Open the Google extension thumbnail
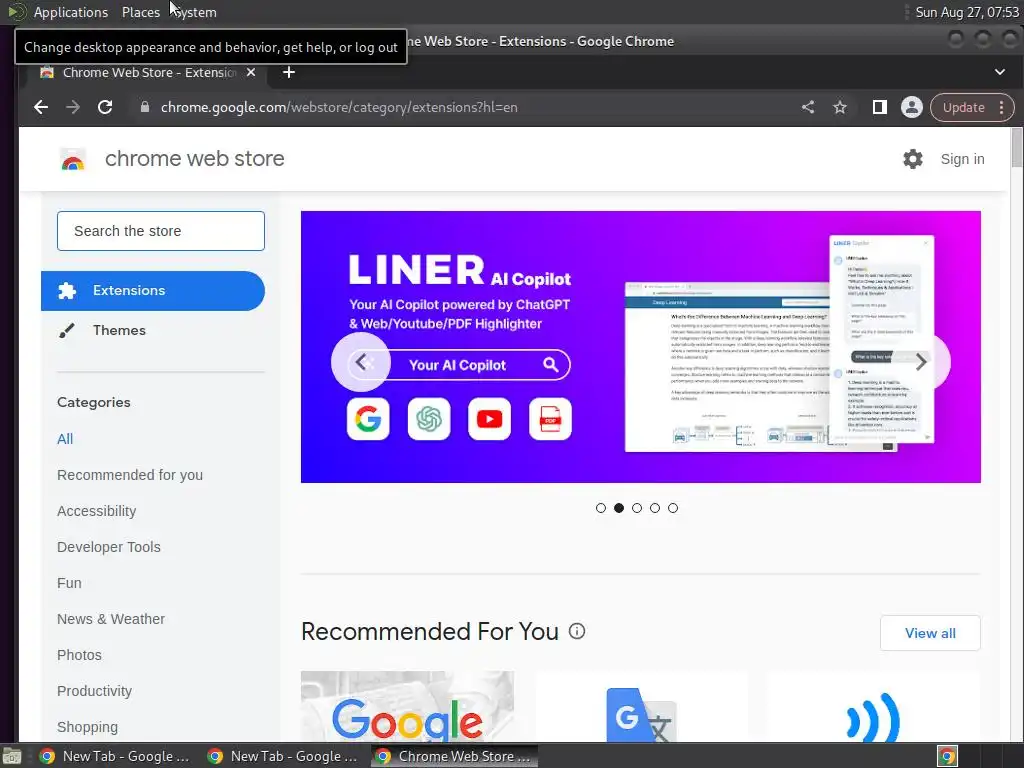The image size is (1024, 768). 407,707
